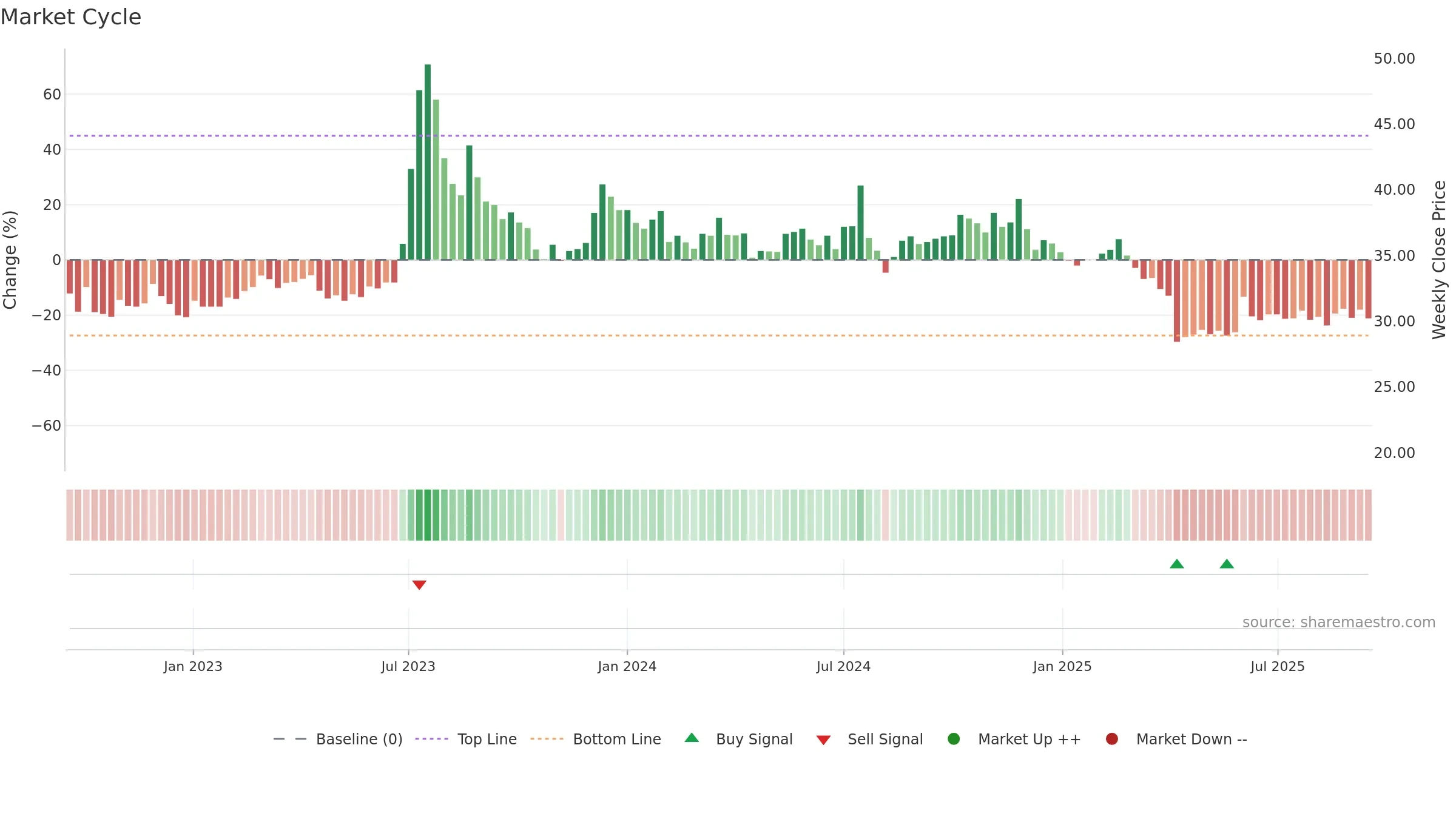The height and width of the screenshot is (819, 1456).
Task: Toggle Market Down -- legend entry
Action: [x=1176, y=739]
